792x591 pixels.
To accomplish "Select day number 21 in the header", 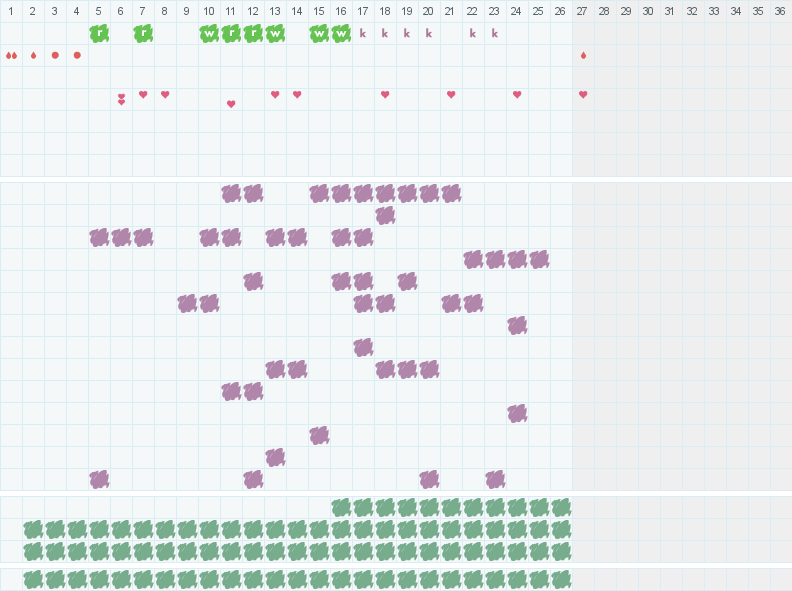I will [x=450, y=11].
